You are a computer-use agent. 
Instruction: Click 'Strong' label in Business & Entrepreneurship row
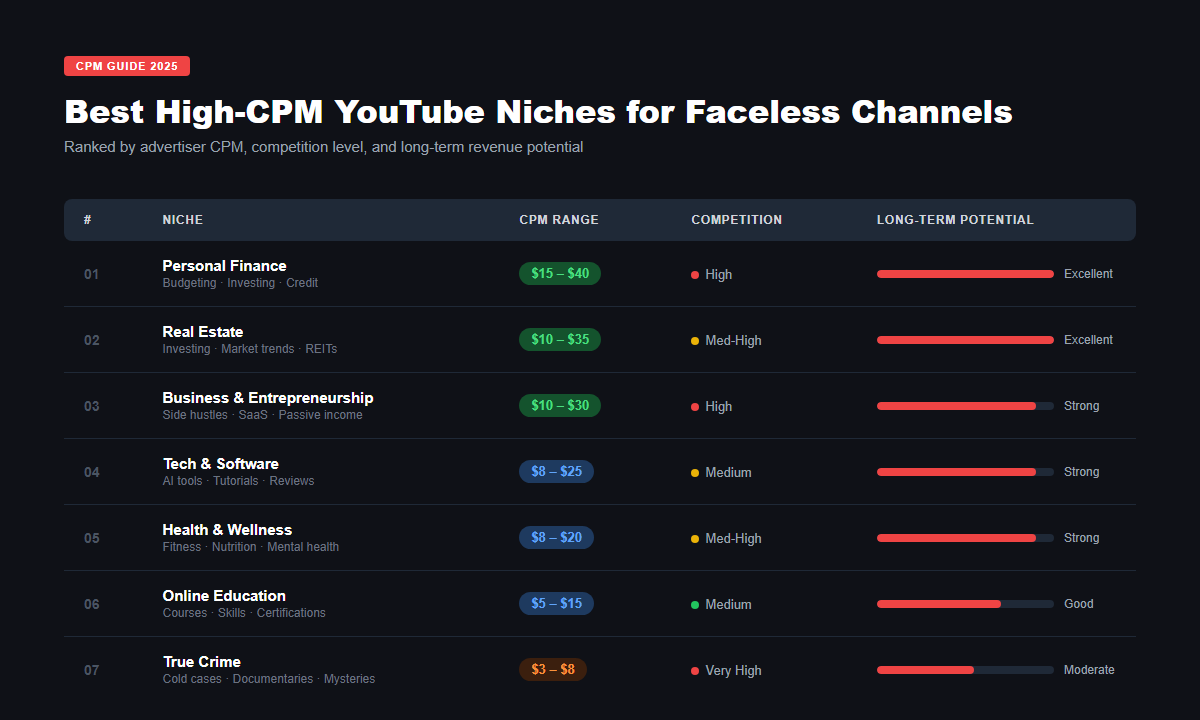point(1082,406)
